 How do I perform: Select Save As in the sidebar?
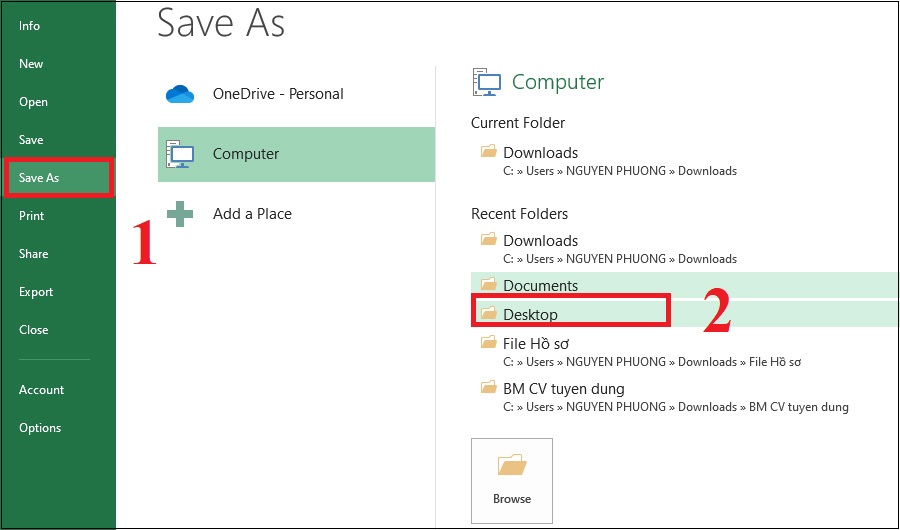pos(39,178)
